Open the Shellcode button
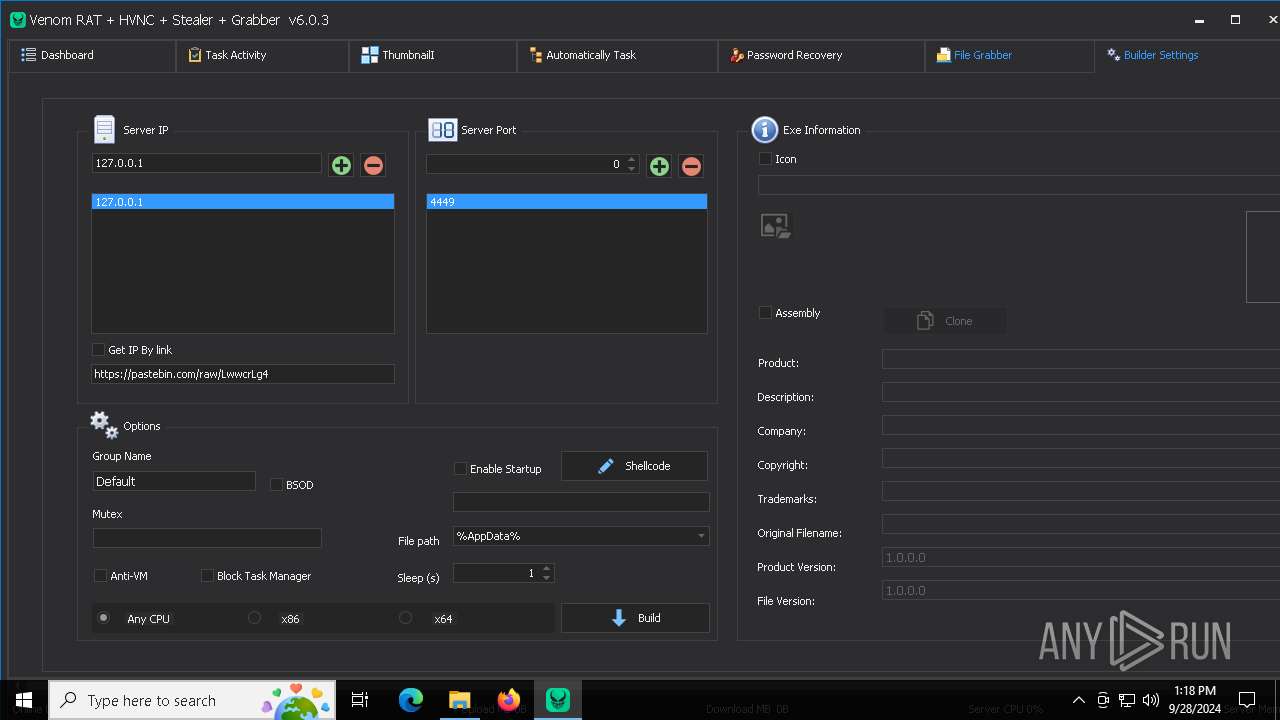1280x720 pixels. click(634, 466)
